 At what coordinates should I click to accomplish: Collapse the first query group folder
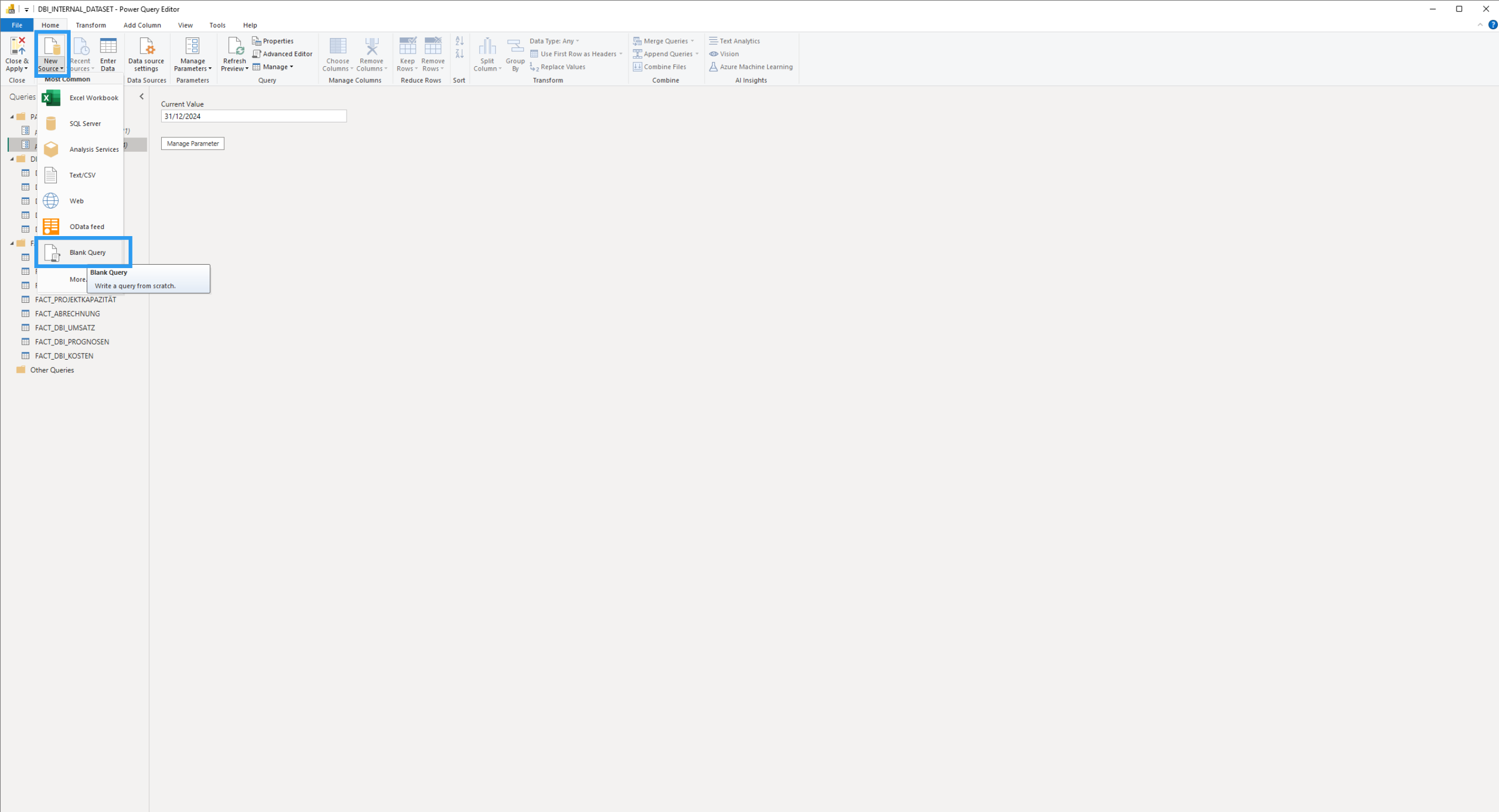coord(12,117)
